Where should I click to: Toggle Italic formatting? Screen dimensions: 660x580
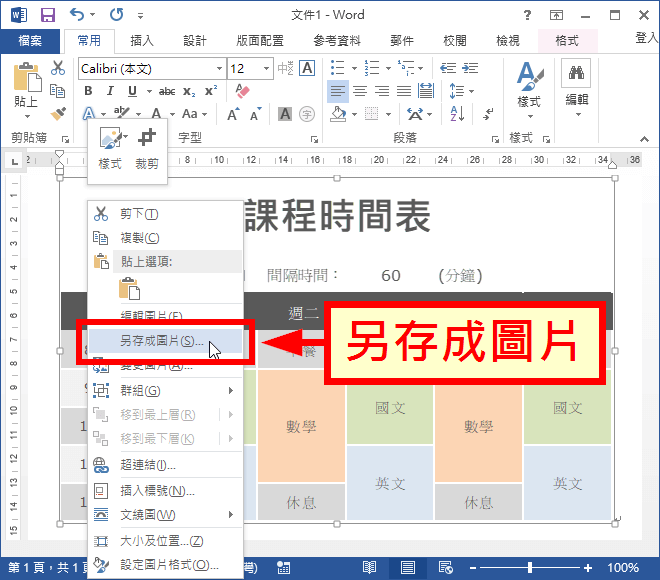coord(110,90)
